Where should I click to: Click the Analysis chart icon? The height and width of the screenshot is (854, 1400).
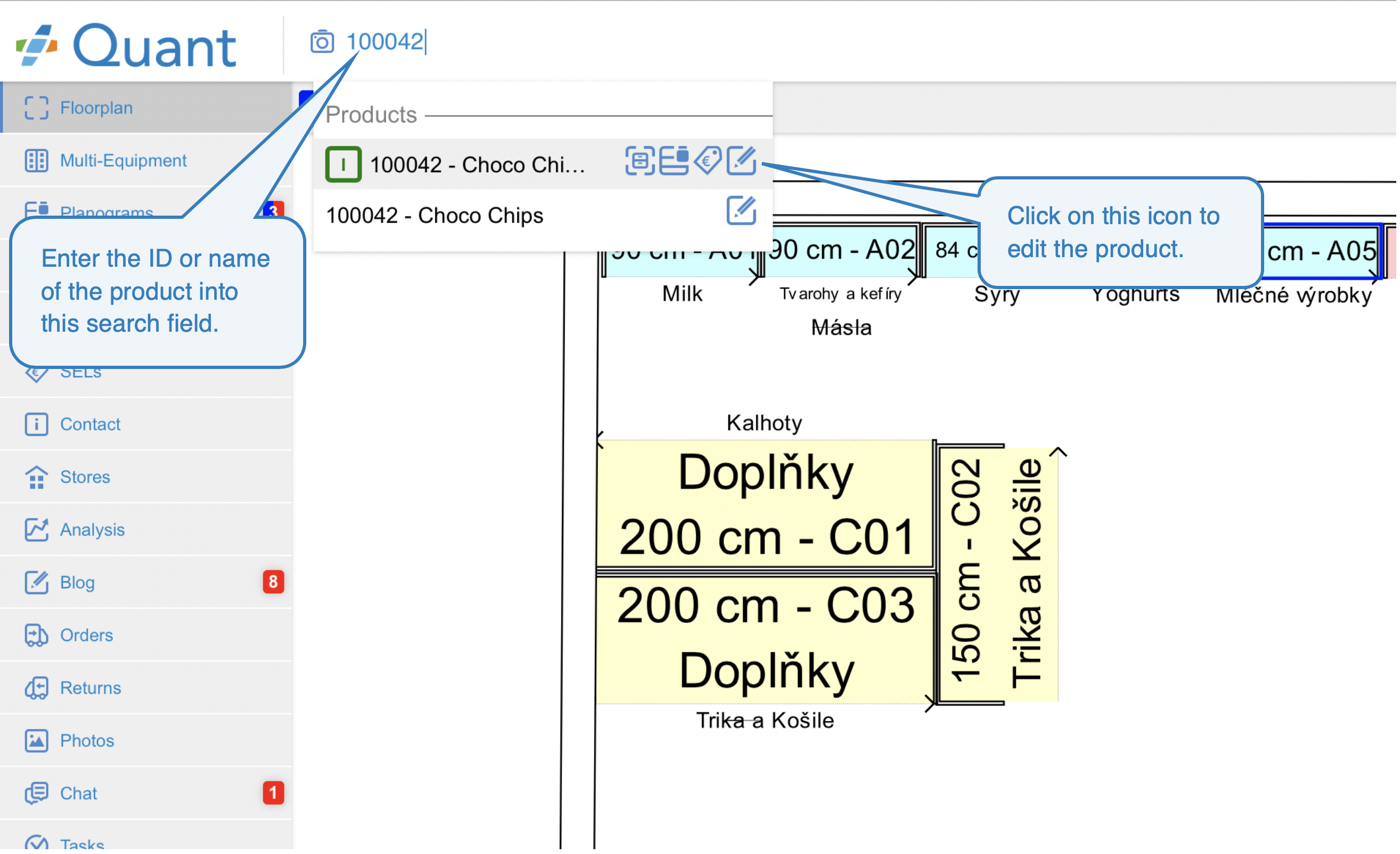pyautogui.click(x=36, y=530)
